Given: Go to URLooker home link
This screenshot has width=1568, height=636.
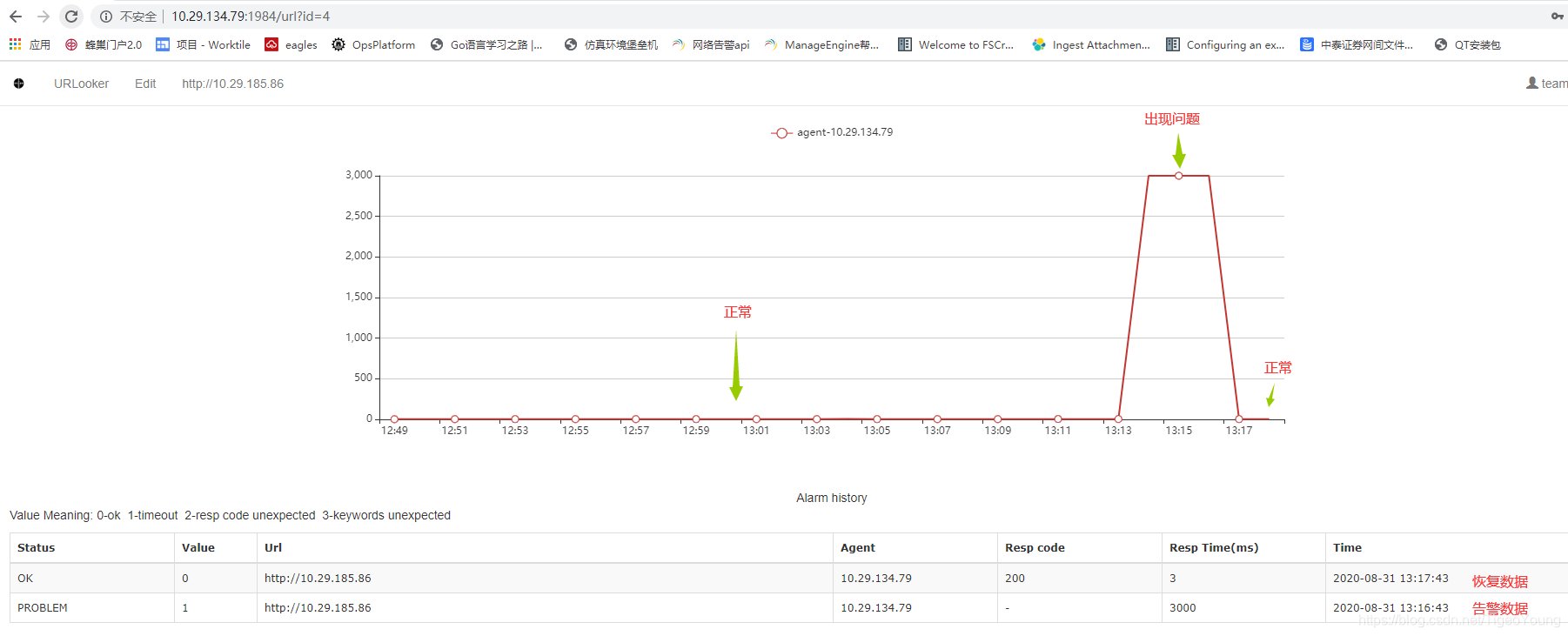Looking at the screenshot, I should [x=81, y=84].
